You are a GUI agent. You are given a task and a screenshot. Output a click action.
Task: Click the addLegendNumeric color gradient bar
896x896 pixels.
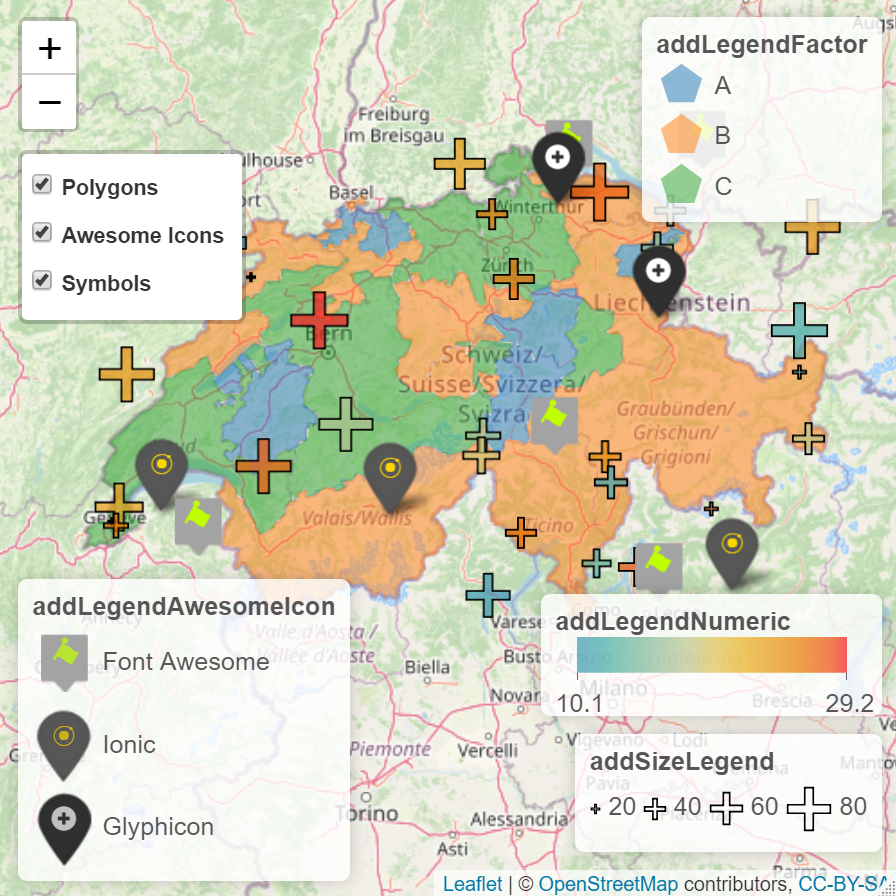click(711, 658)
